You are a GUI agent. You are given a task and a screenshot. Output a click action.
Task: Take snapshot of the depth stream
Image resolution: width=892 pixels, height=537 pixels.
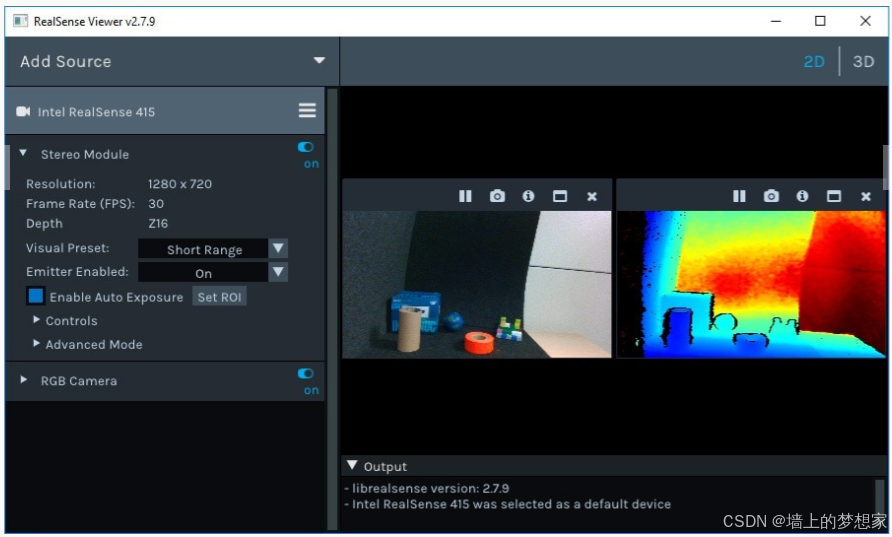pyautogui.click(x=771, y=196)
